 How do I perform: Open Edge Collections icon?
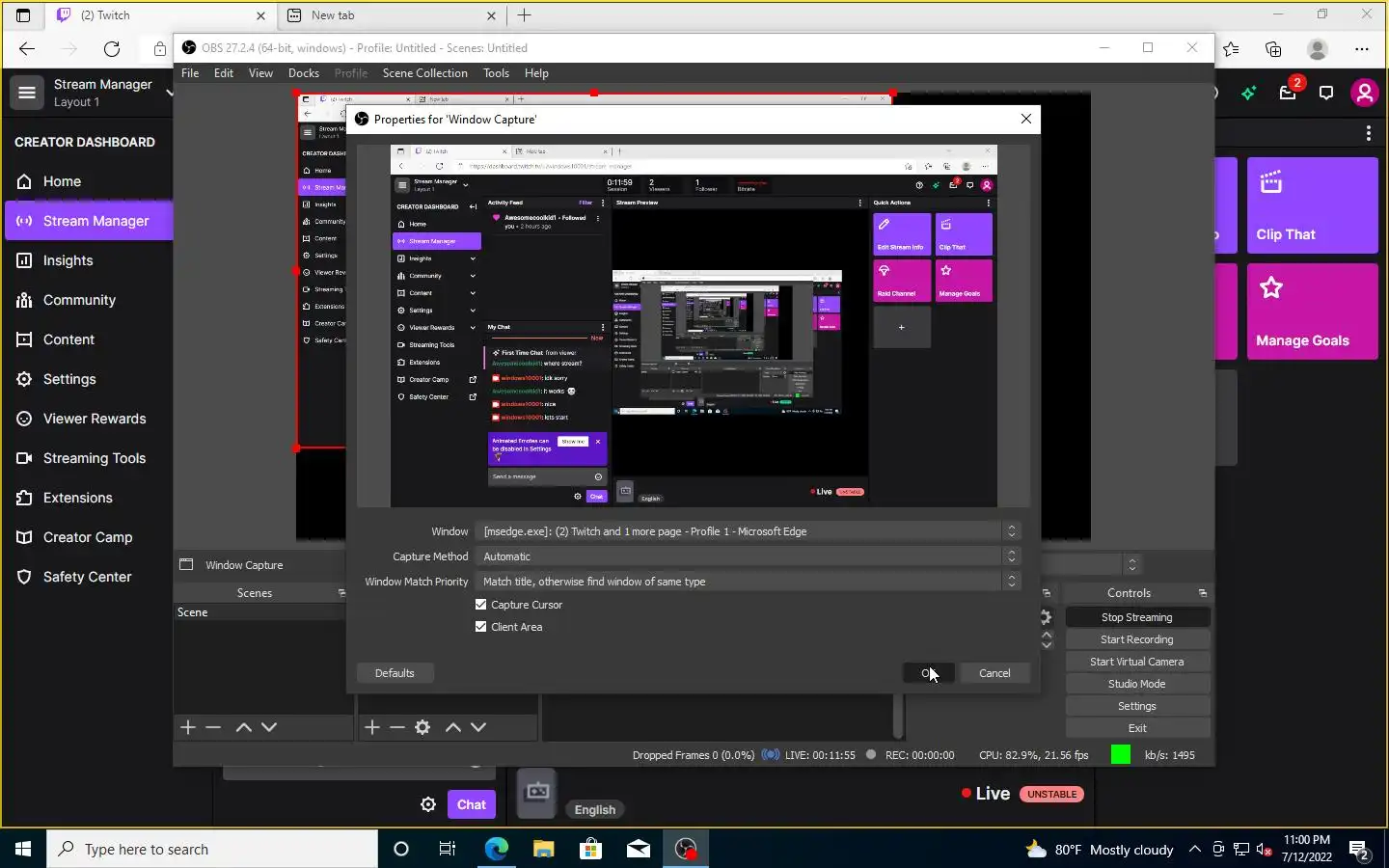[1273, 48]
